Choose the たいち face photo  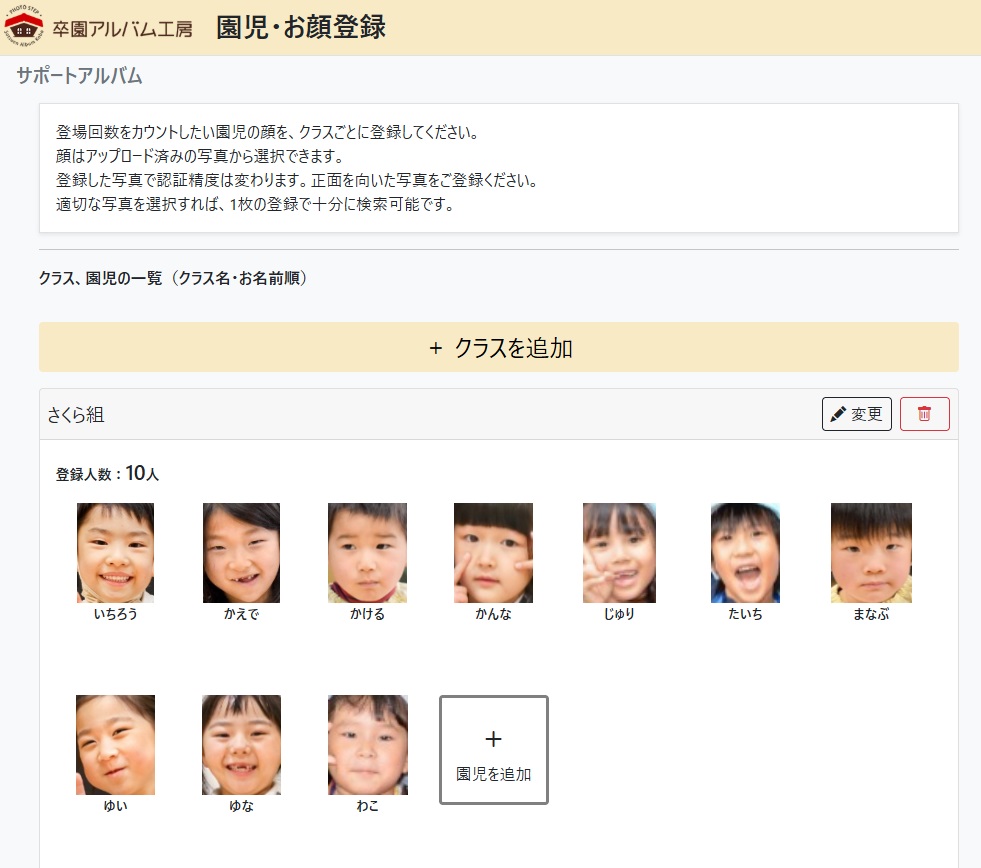pos(745,553)
